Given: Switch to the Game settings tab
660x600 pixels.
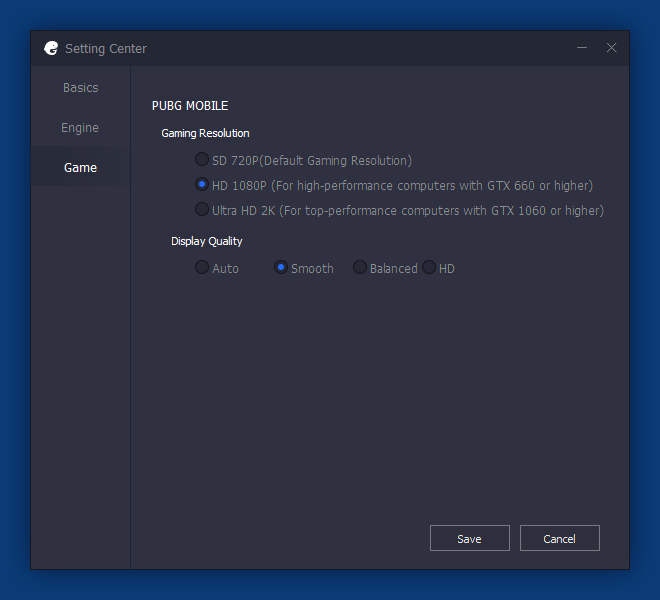Looking at the screenshot, I should point(80,168).
